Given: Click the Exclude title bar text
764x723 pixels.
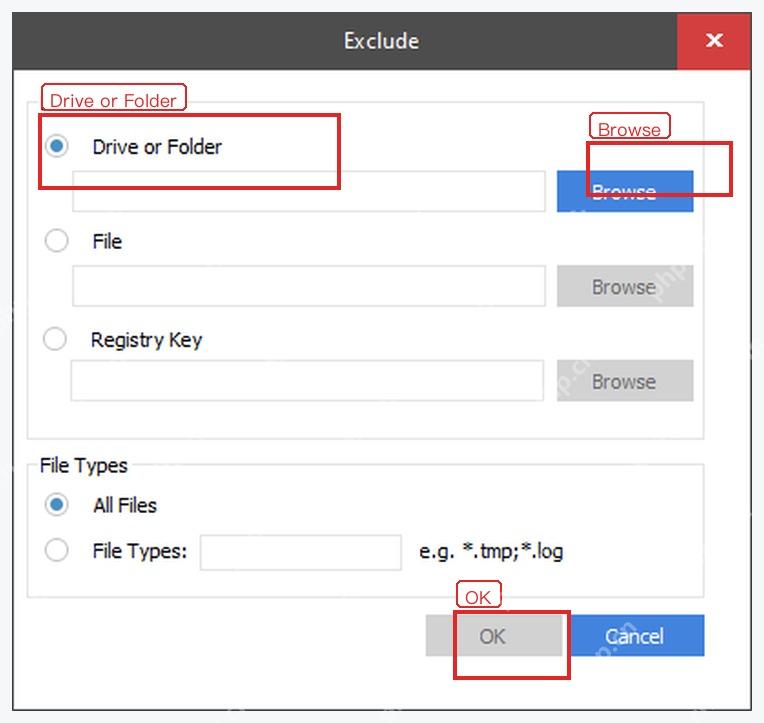Looking at the screenshot, I should click(x=382, y=41).
